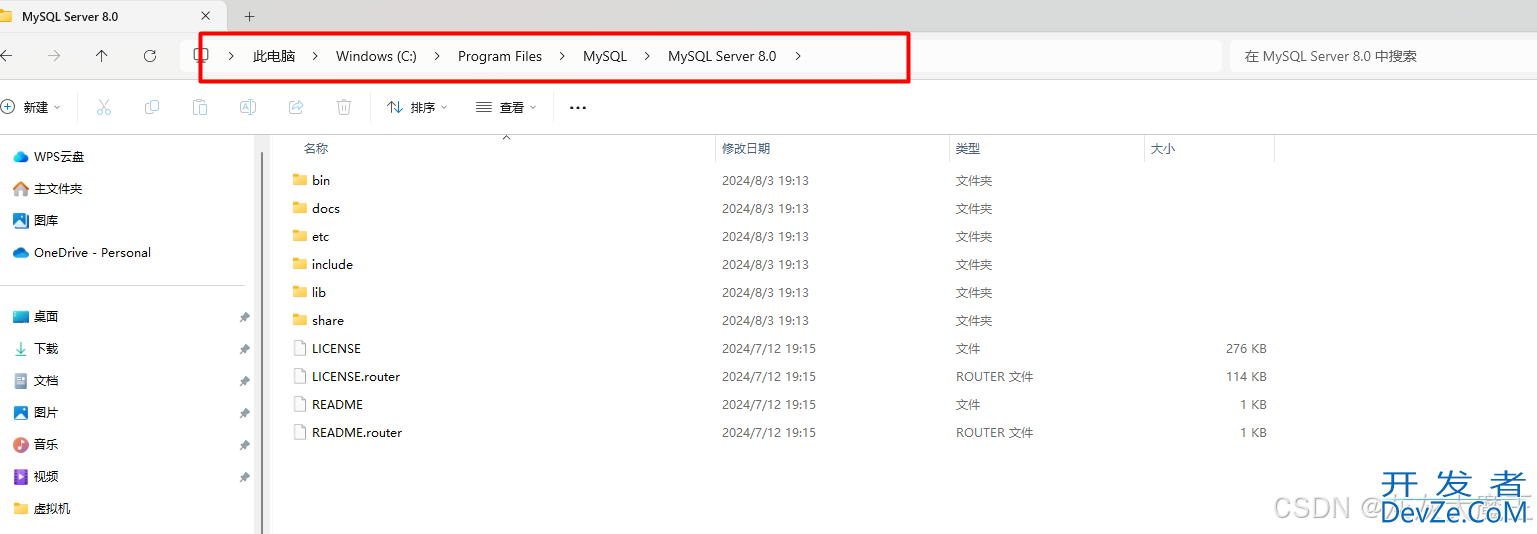
Task: Open 音乐 Music in quick access
Action: coord(36,444)
